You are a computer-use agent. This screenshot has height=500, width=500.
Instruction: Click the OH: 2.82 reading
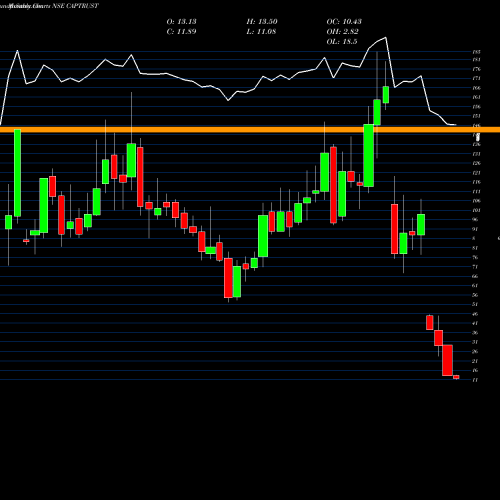[x=342, y=32]
